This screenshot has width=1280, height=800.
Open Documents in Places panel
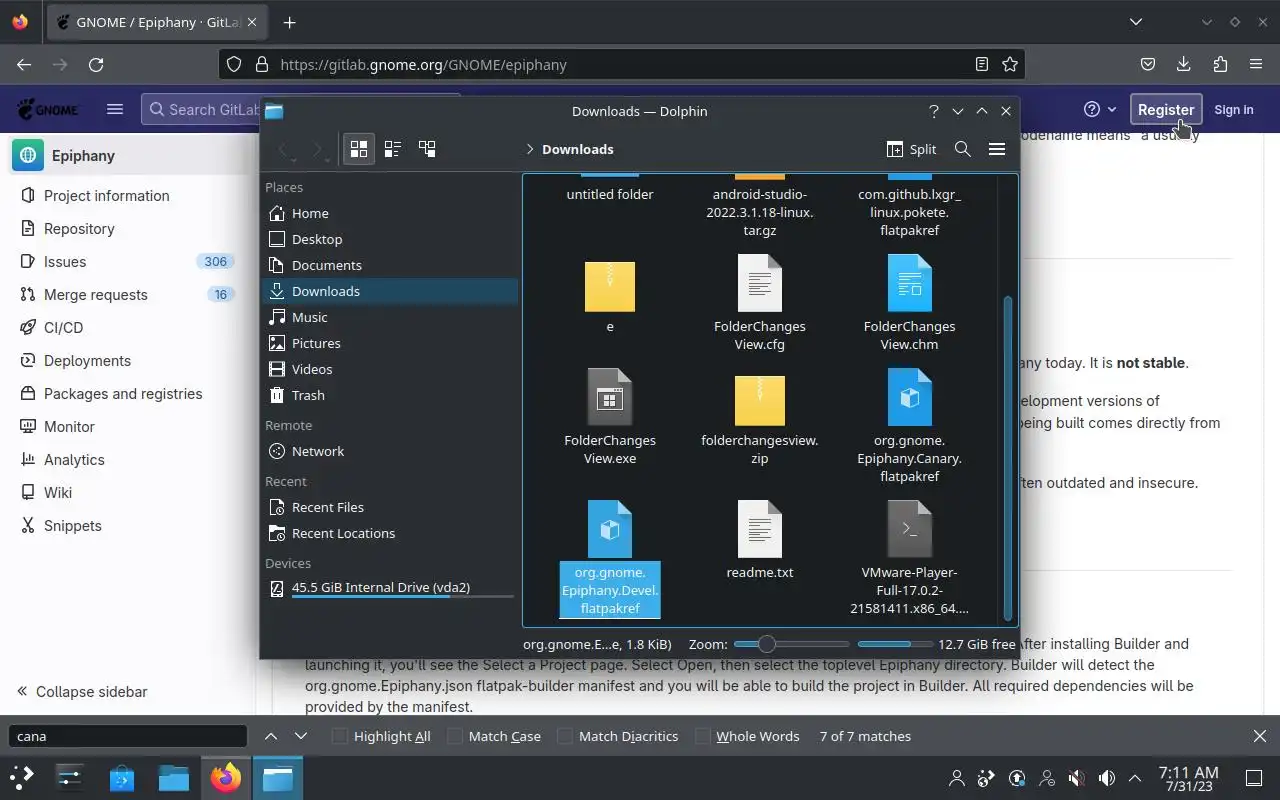tap(390, 265)
